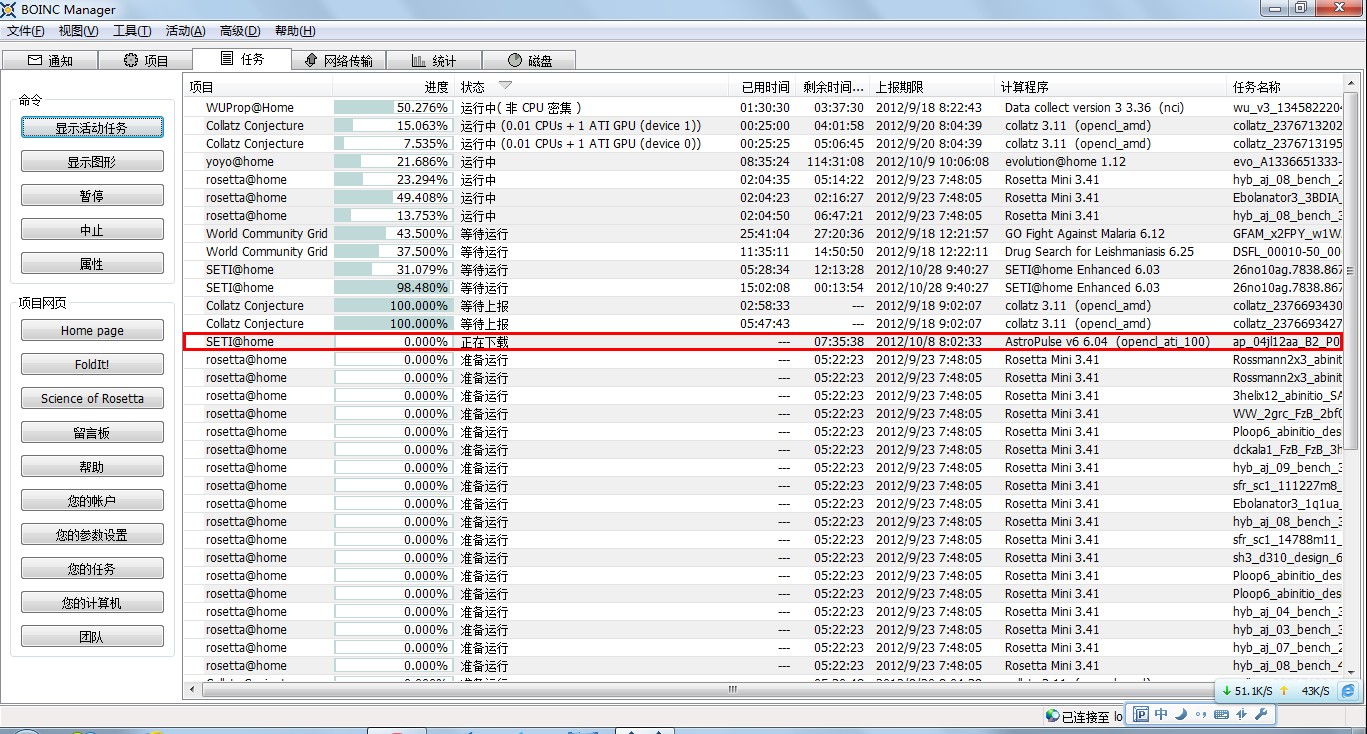
Task: Click the 您的帐户 button
Action: point(92,501)
